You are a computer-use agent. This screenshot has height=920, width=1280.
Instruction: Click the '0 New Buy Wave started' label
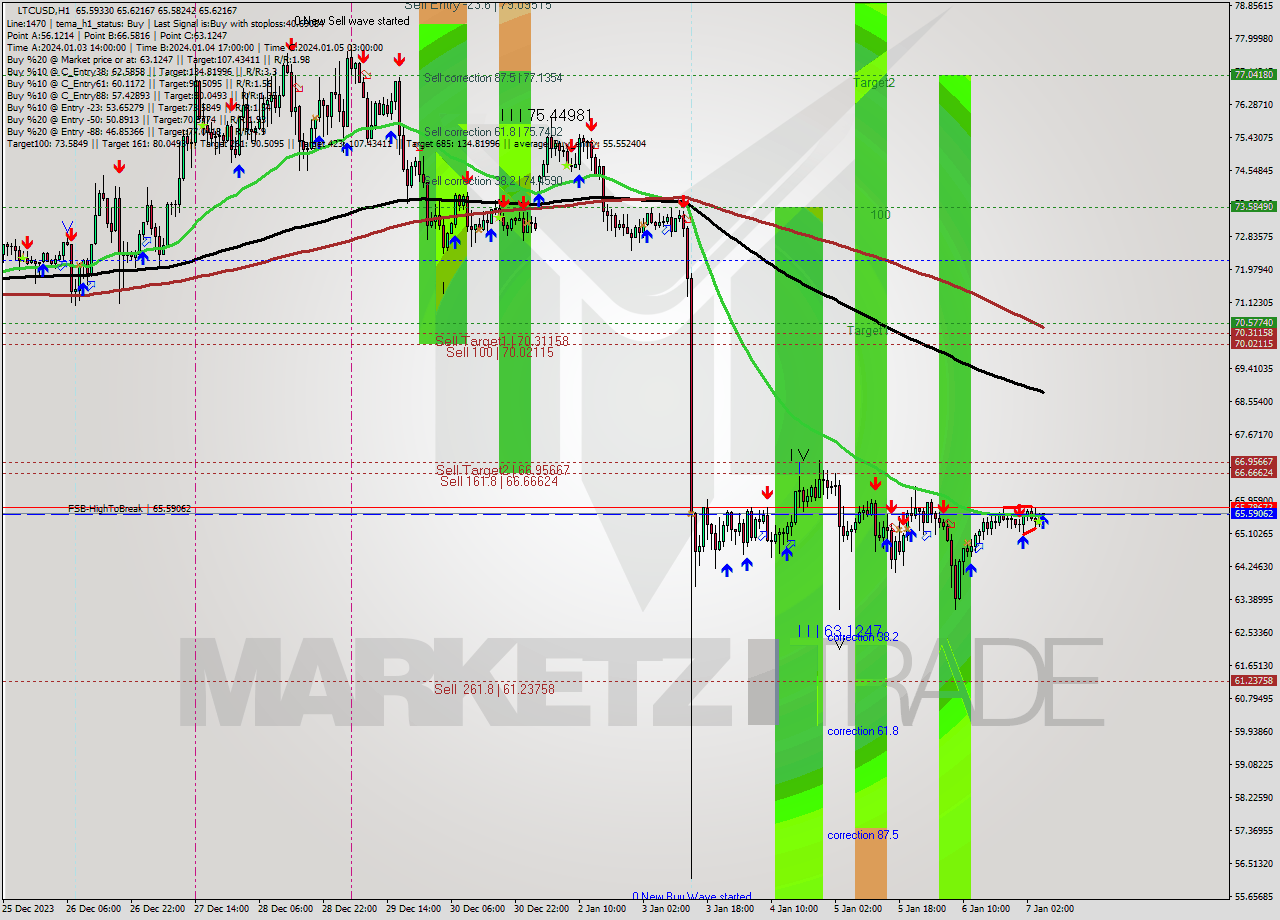(x=691, y=896)
